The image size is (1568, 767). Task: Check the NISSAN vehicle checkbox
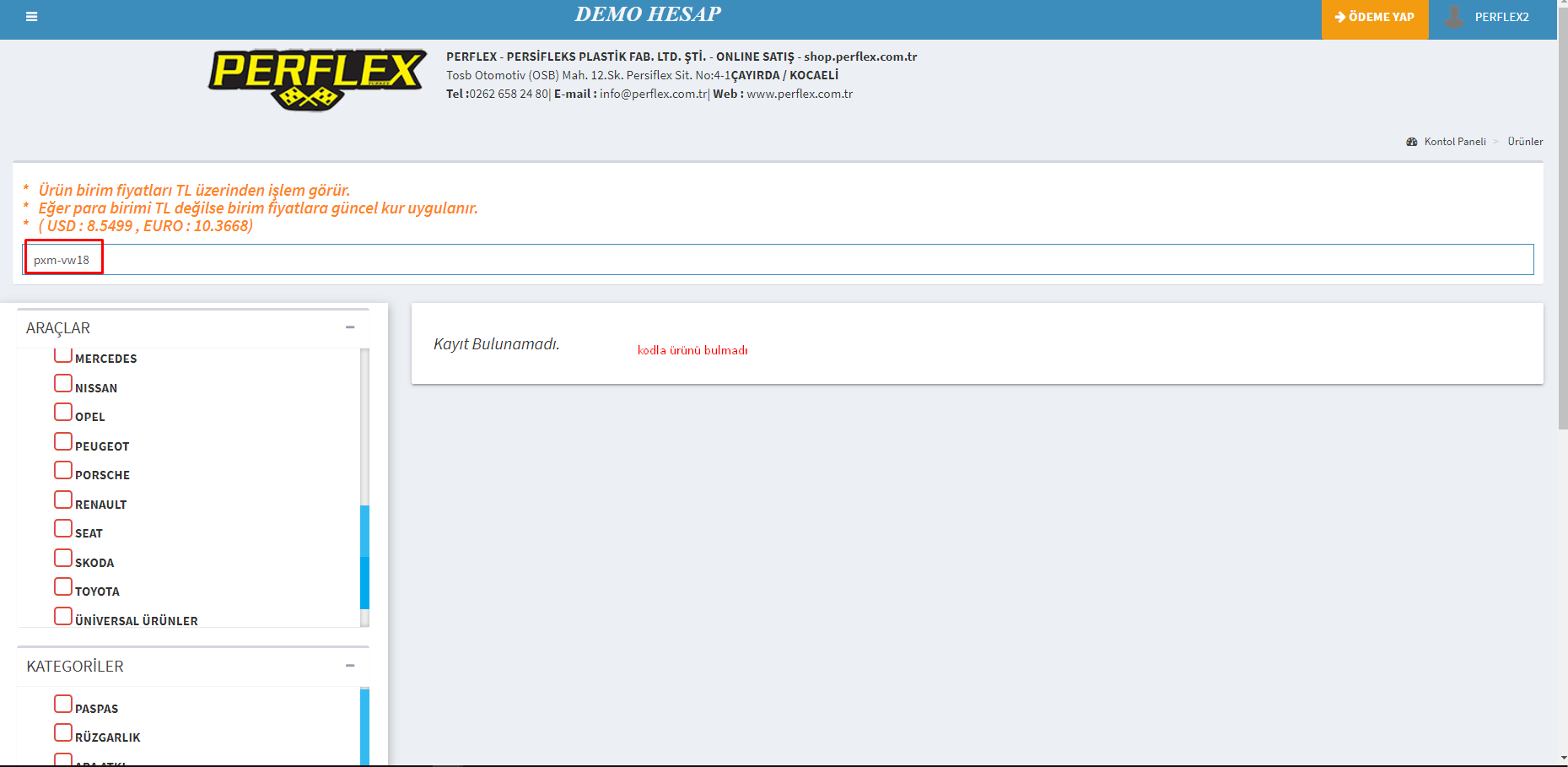[63, 384]
